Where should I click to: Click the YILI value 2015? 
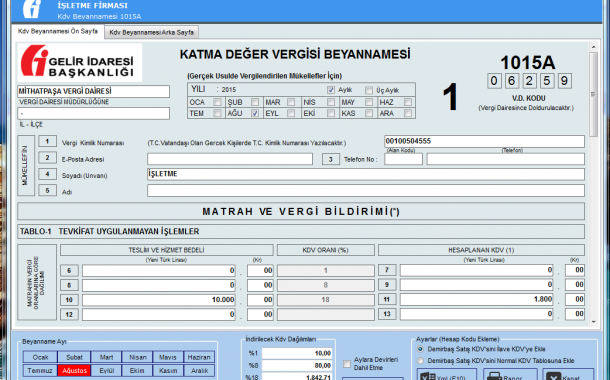229,90
